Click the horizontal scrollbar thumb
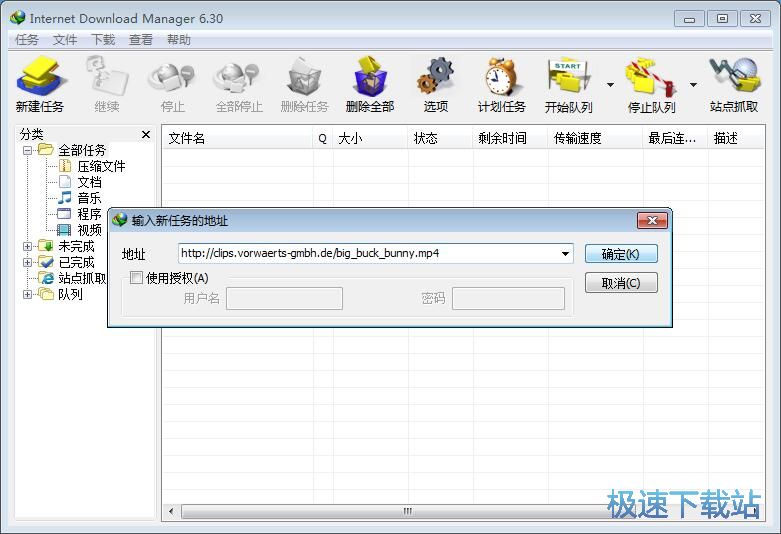This screenshot has width=781, height=534. 407,511
